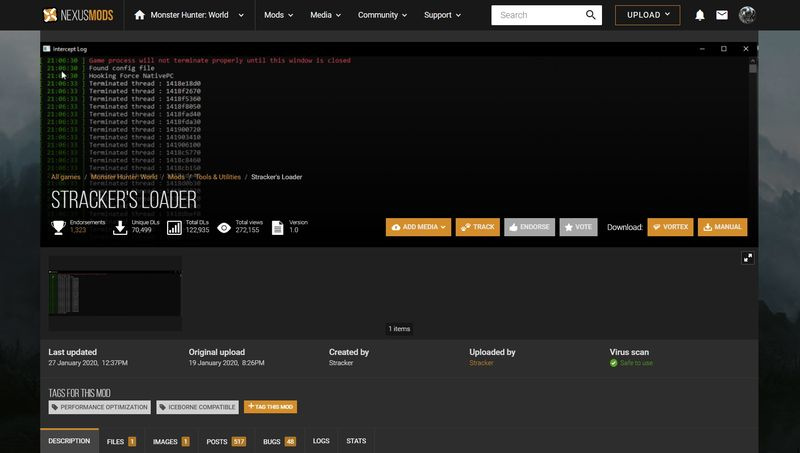Open Tools & Utilities breadcrumb link
This screenshot has width=800, height=453.
click(218, 177)
